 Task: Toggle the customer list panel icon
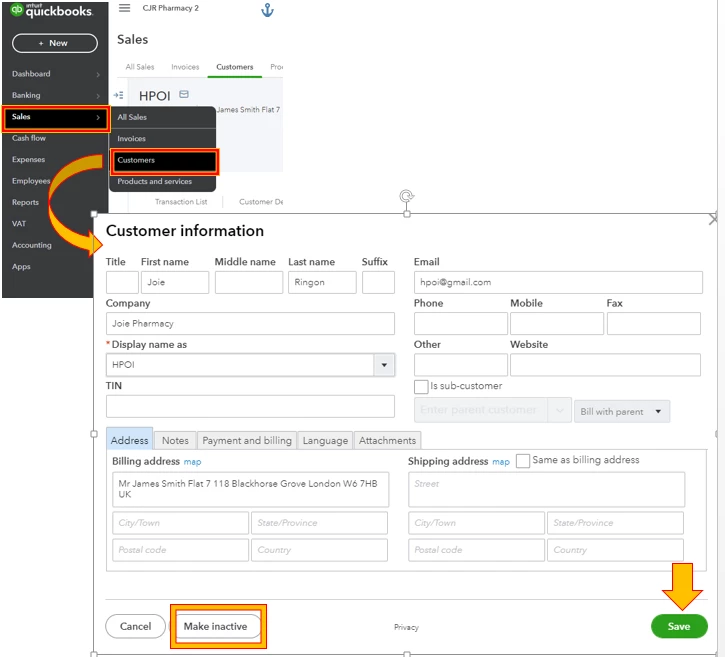[118, 95]
